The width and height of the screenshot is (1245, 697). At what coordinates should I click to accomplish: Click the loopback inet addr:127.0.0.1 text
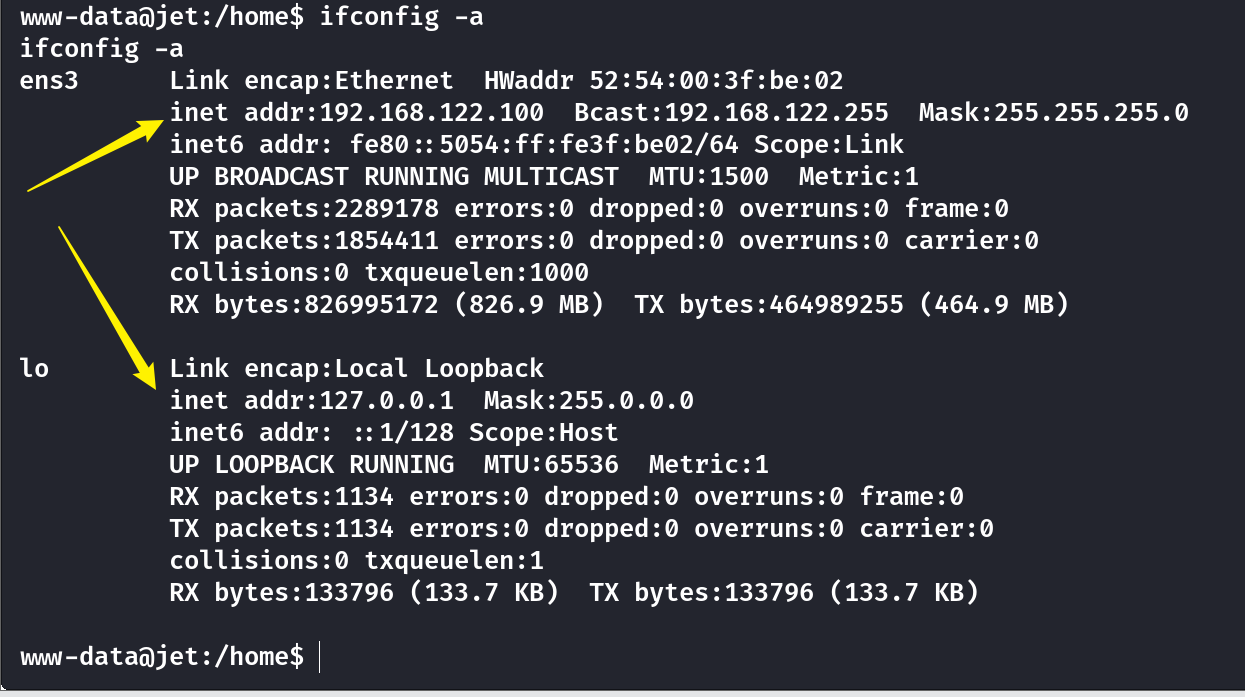tap(312, 401)
